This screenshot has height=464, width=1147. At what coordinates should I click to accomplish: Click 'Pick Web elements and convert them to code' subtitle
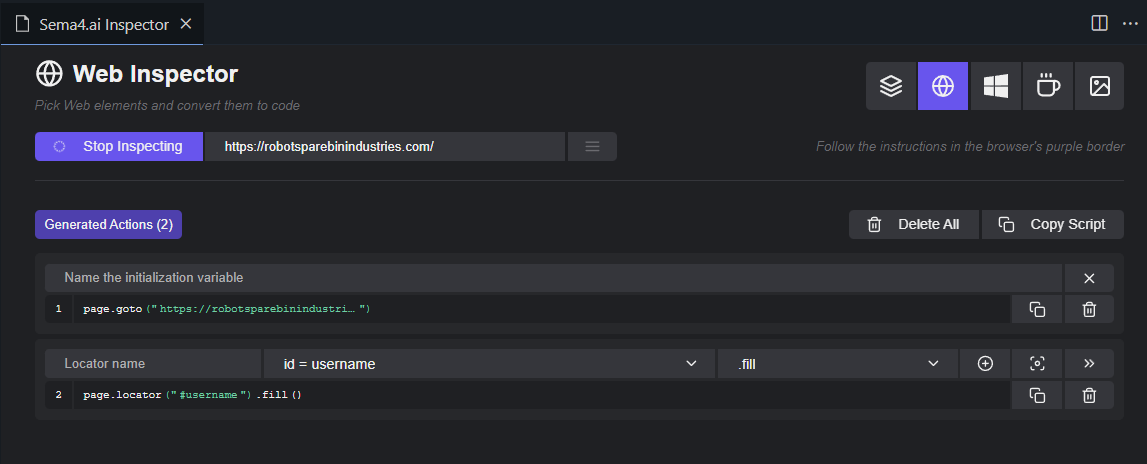168,105
